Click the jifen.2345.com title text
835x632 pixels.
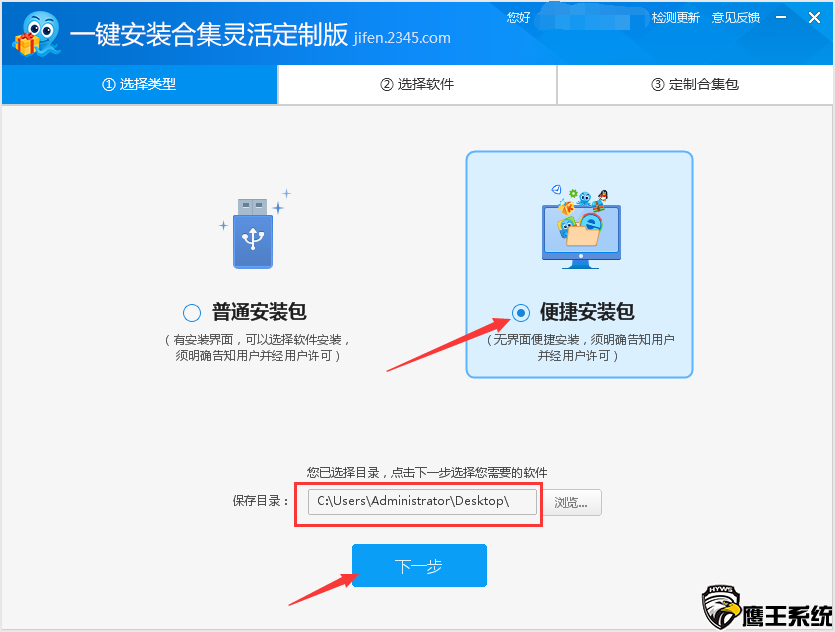[x=402, y=38]
